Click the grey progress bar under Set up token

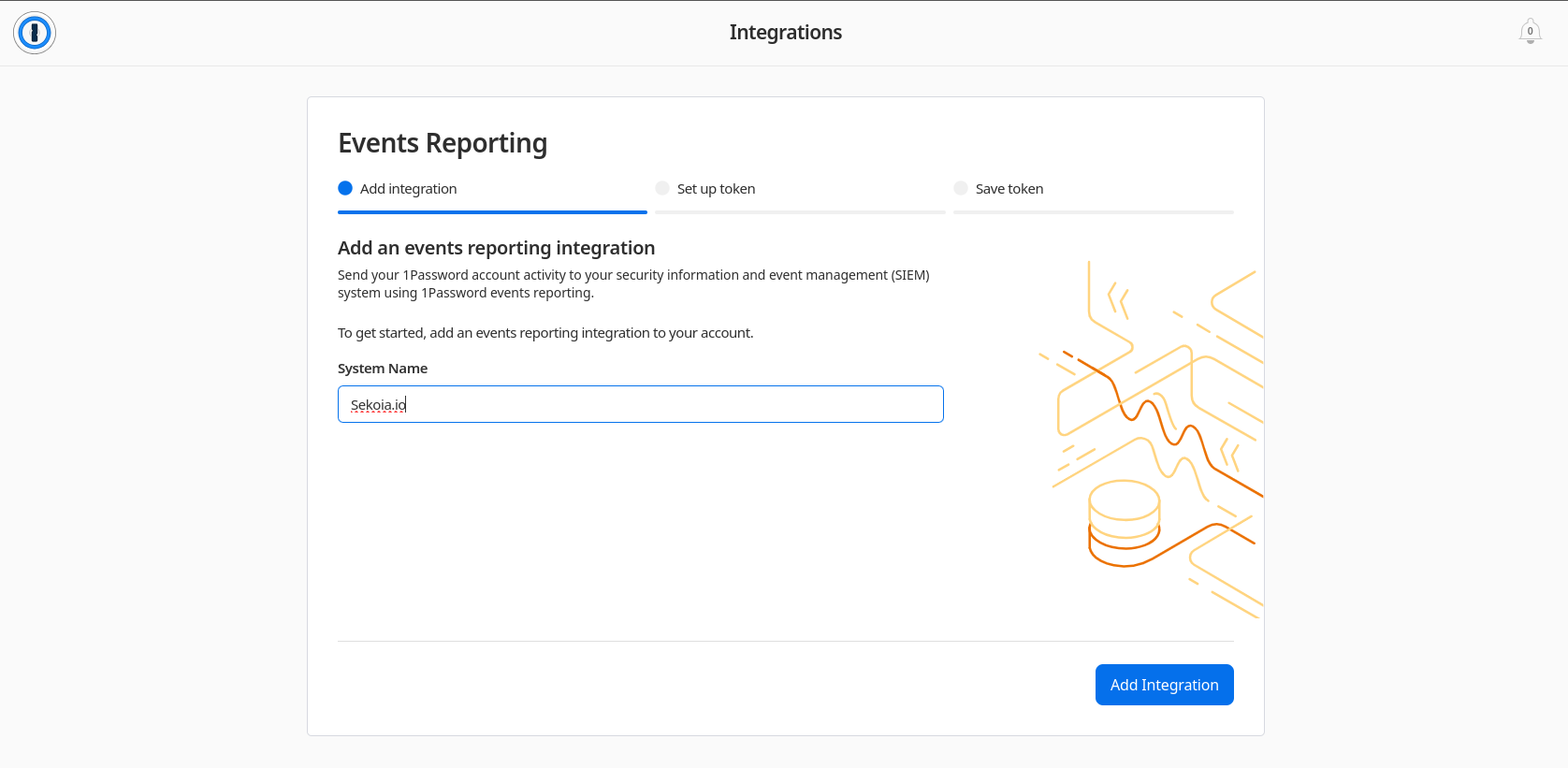[800, 212]
